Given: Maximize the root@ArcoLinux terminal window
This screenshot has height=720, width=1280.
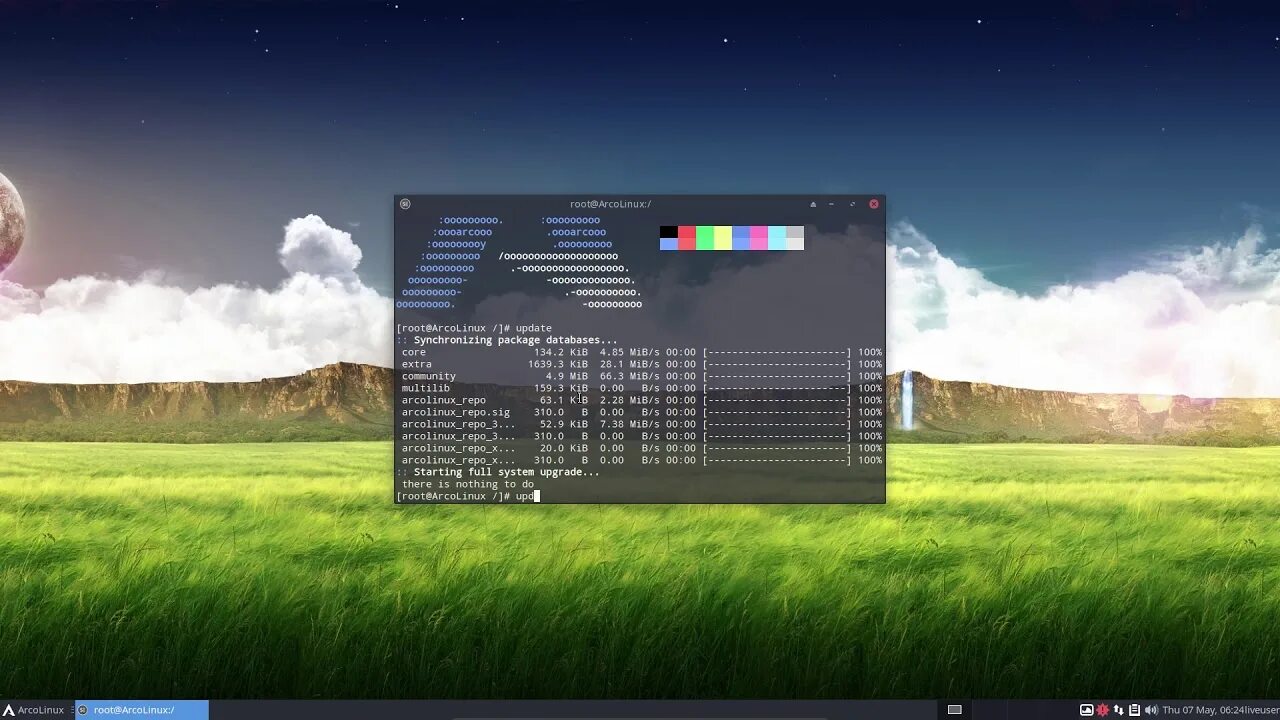Looking at the screenshot, I should point(852,204).
